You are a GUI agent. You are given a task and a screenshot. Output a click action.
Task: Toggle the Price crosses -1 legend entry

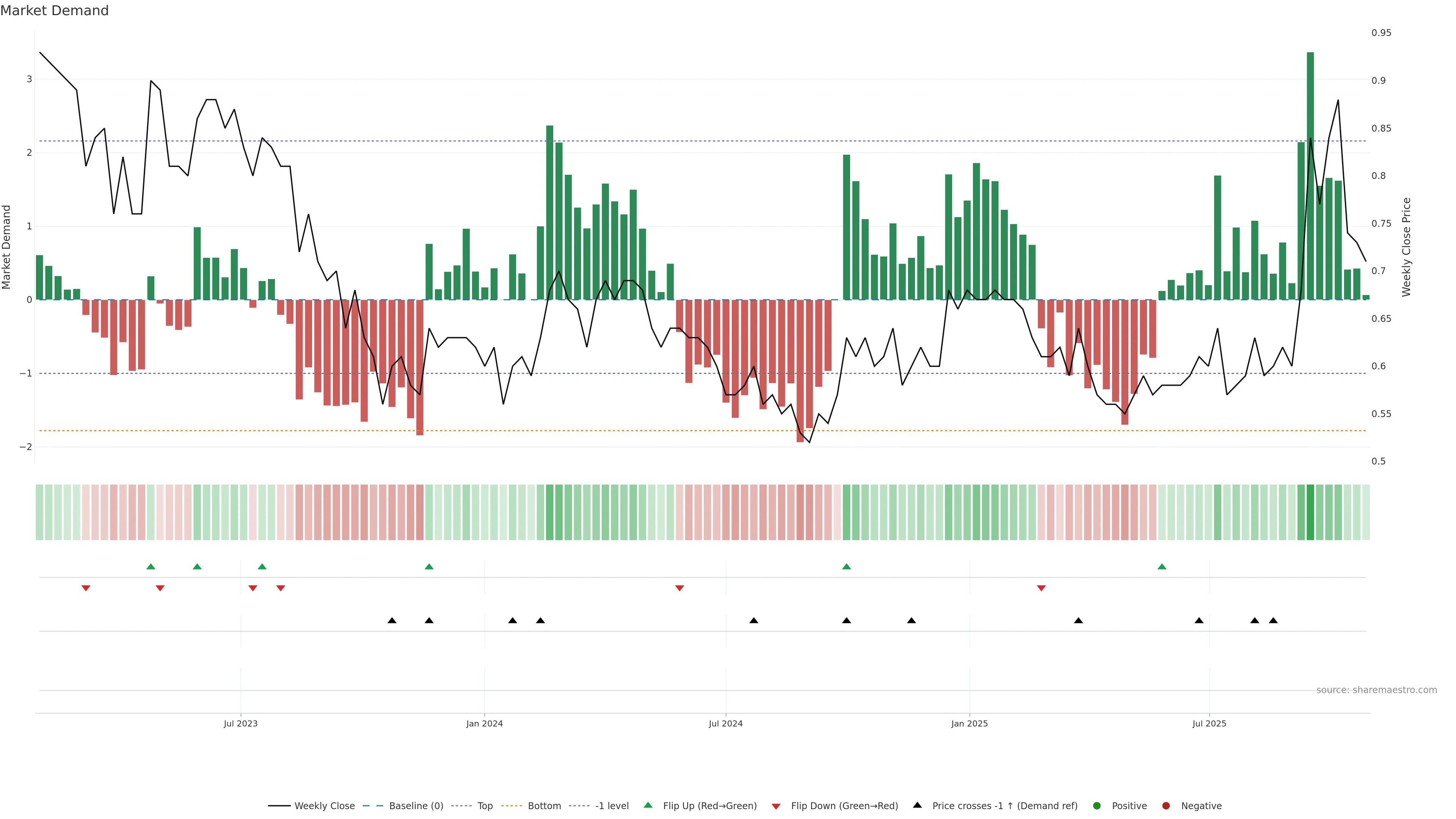[x=1004, y=806]
